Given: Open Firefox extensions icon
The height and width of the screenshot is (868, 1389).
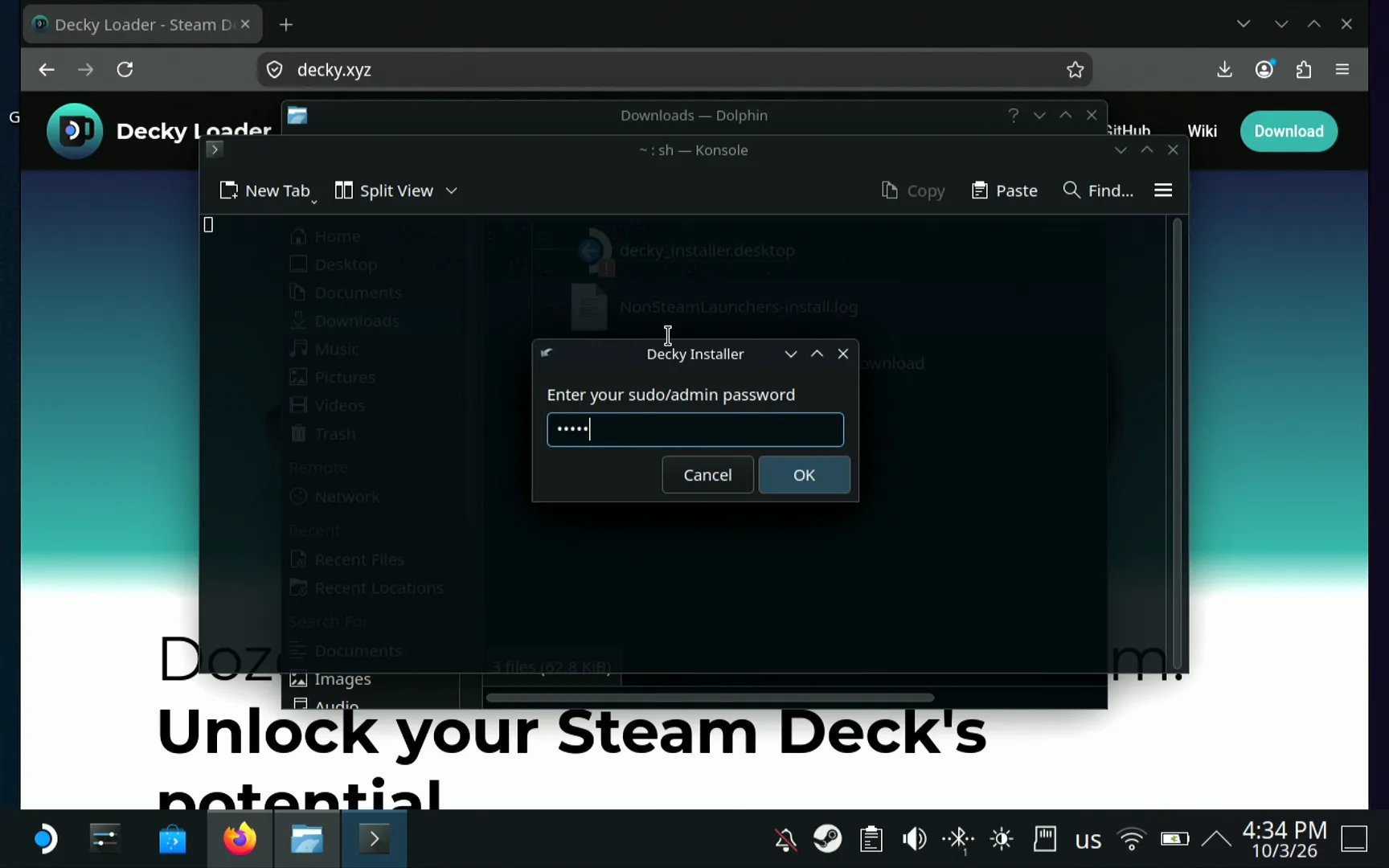Looking at the screenshot, I should tap(1304, 70).
